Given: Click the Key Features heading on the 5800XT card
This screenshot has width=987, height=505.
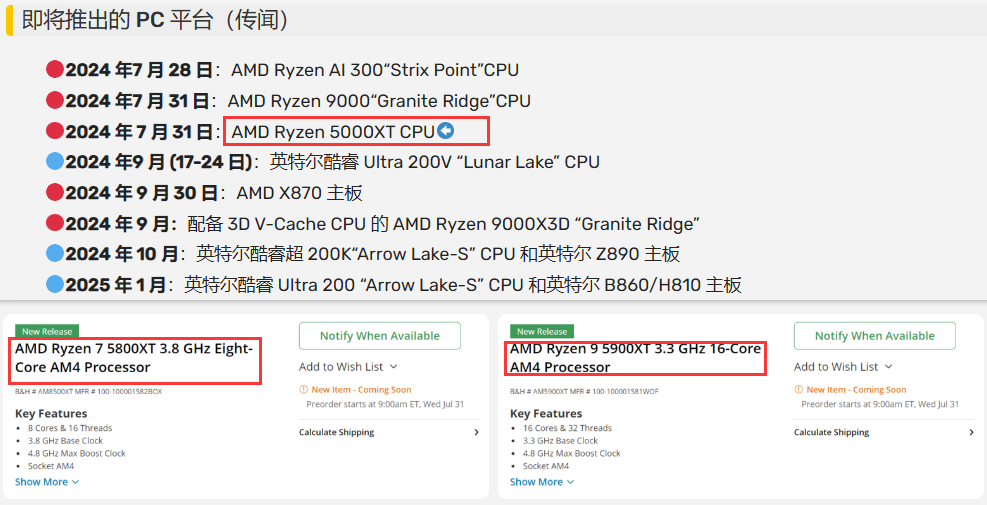Looking at the screenshot, I should [x=51, y=414].
